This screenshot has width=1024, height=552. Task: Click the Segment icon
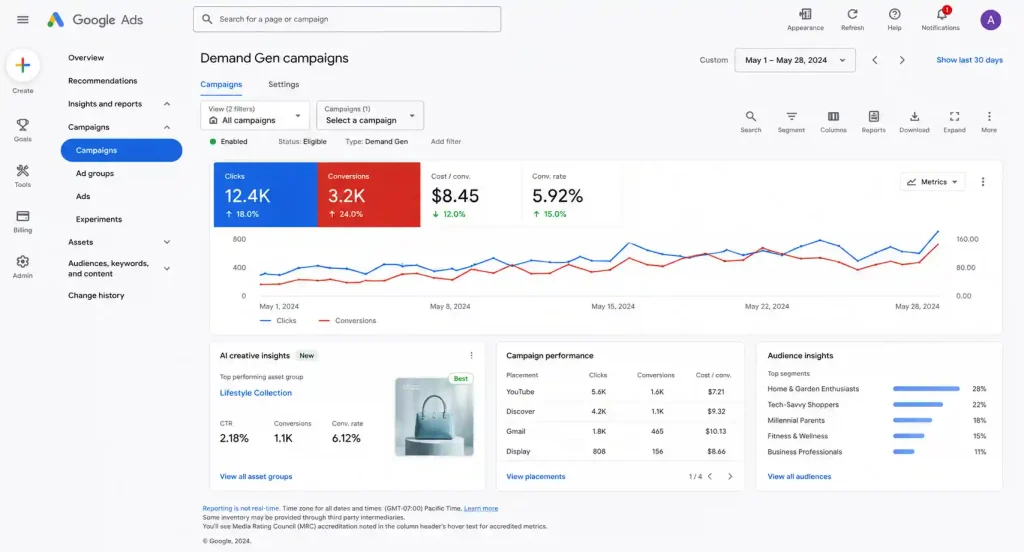791,121
